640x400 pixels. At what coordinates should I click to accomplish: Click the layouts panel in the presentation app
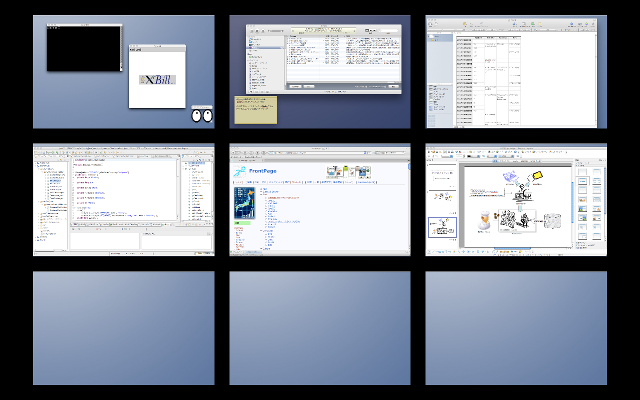590,204
